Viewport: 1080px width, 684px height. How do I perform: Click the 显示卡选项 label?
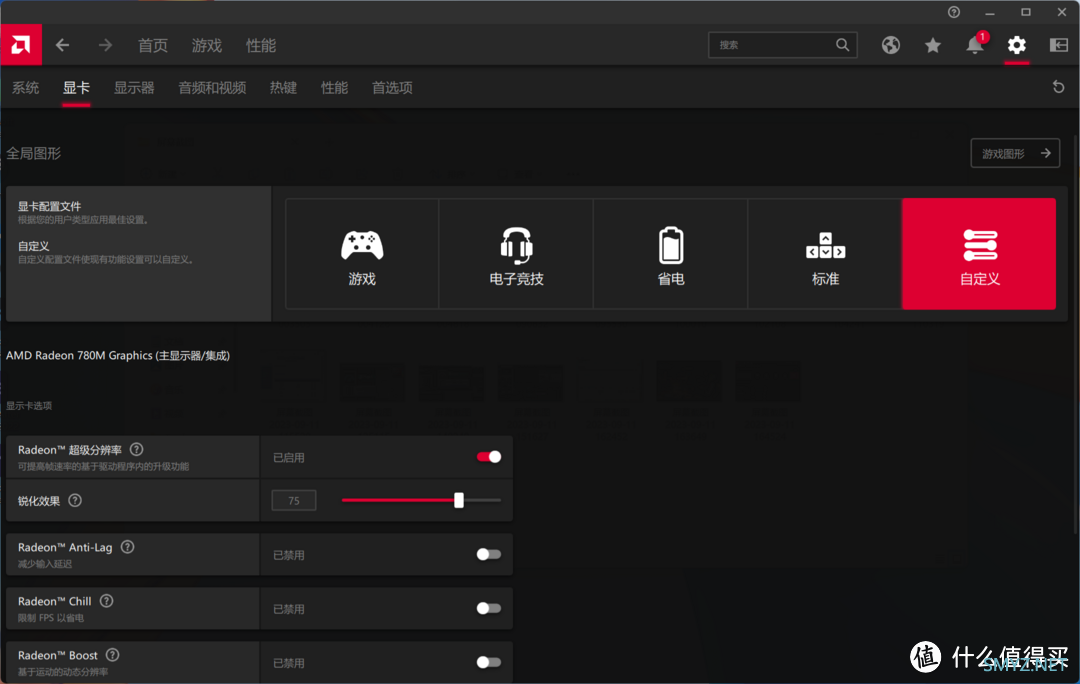(x=29, y=406)
